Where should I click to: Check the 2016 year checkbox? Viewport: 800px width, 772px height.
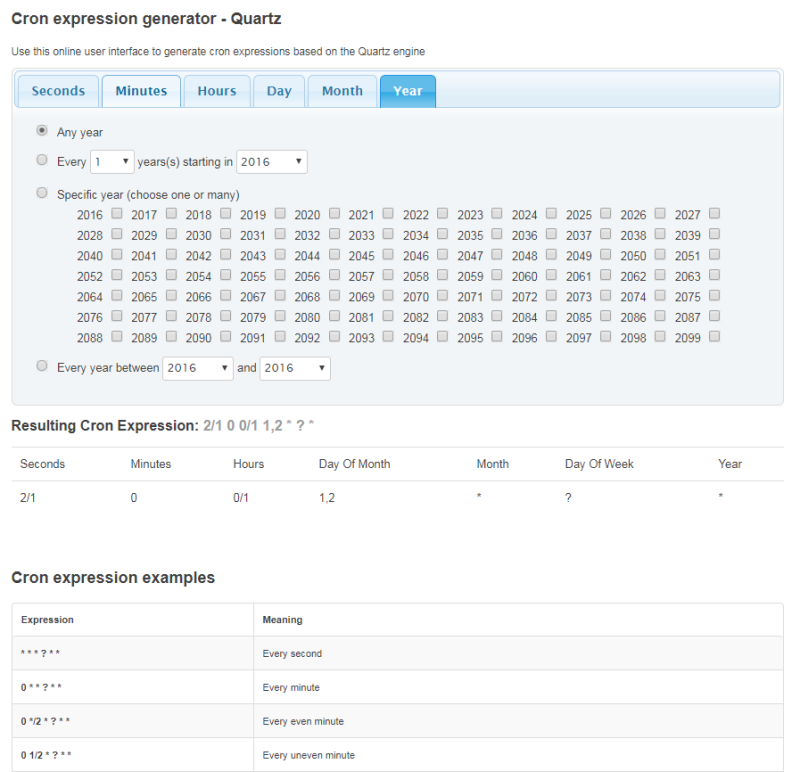tap(117, 214)
